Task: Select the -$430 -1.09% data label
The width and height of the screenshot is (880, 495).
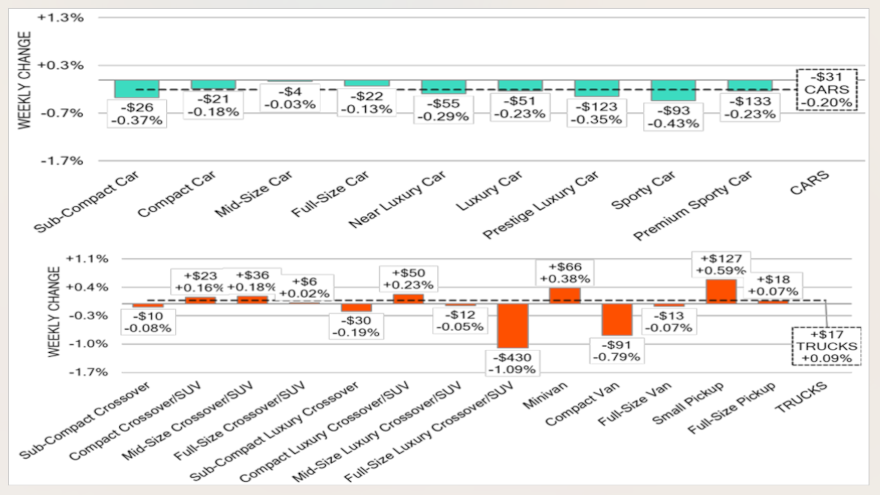Action: (x=512, y=362)
